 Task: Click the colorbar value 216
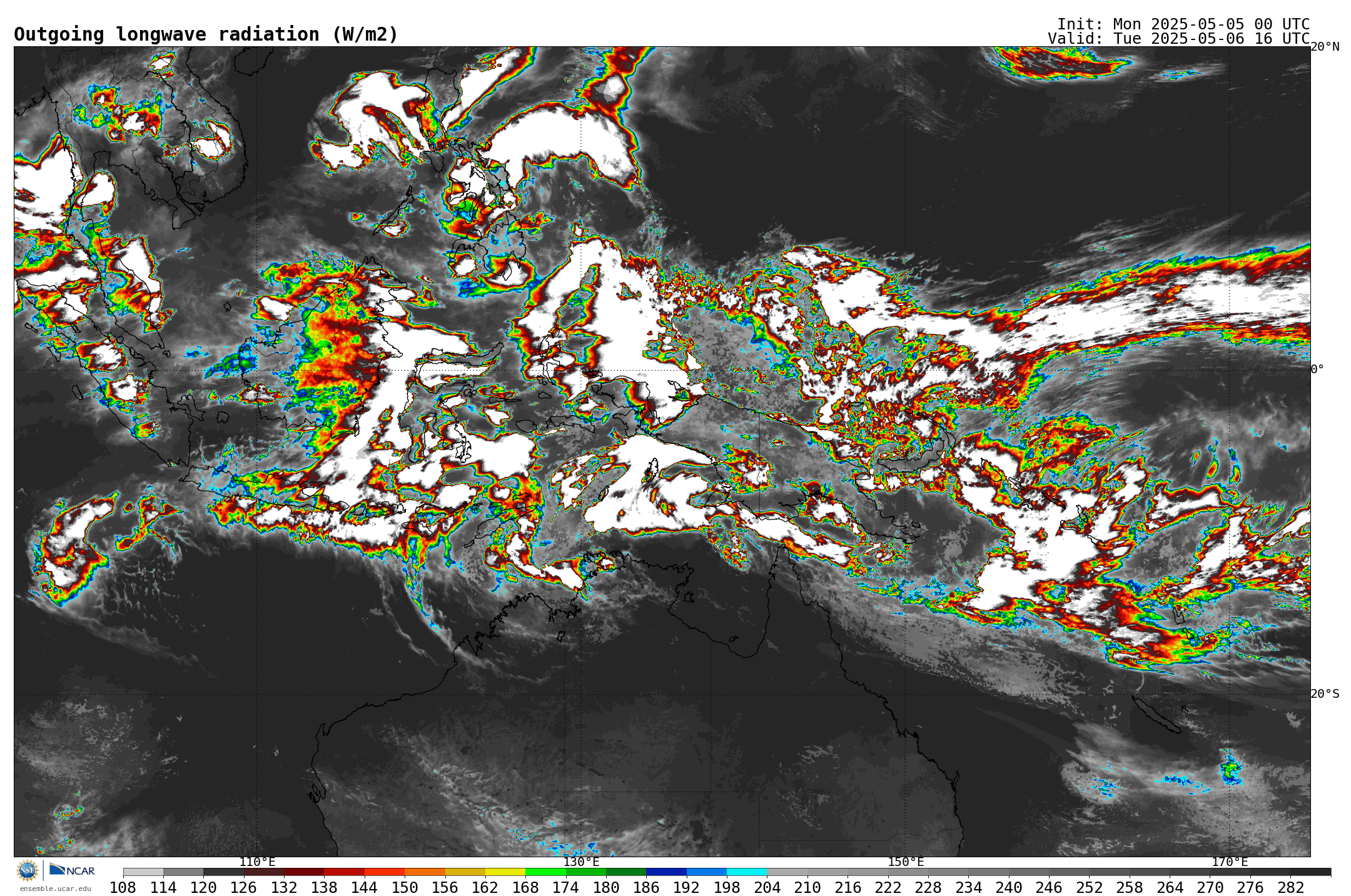(848, 888)
